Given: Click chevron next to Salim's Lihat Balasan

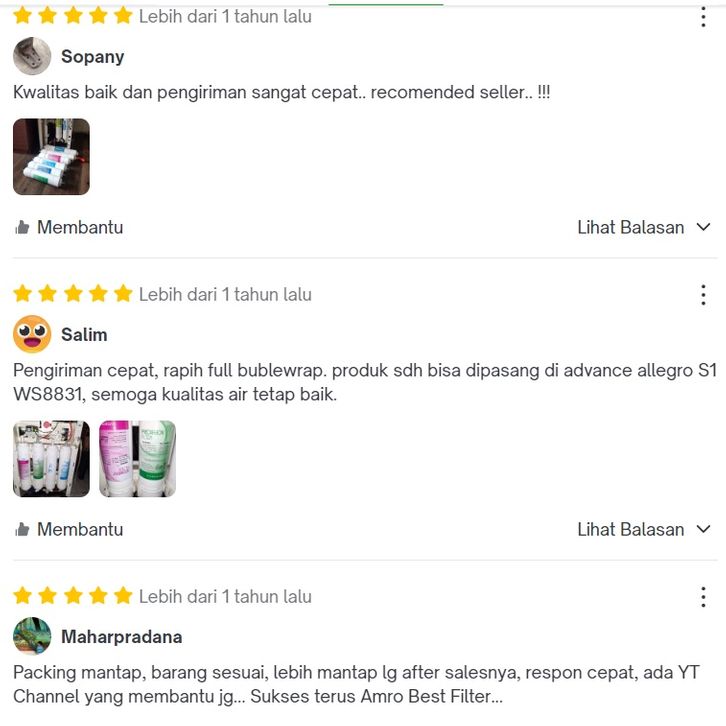Looking at the screenshot, I should click(703, 529).
